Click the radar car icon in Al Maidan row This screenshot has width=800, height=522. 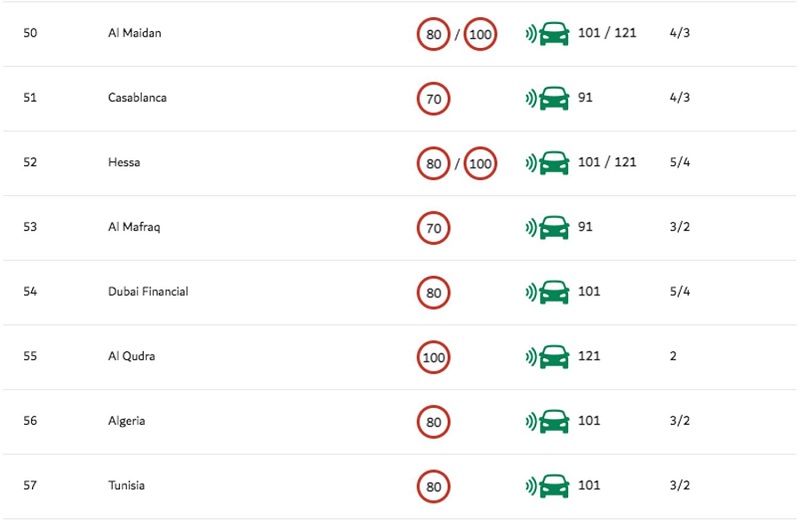coord(547,34)
